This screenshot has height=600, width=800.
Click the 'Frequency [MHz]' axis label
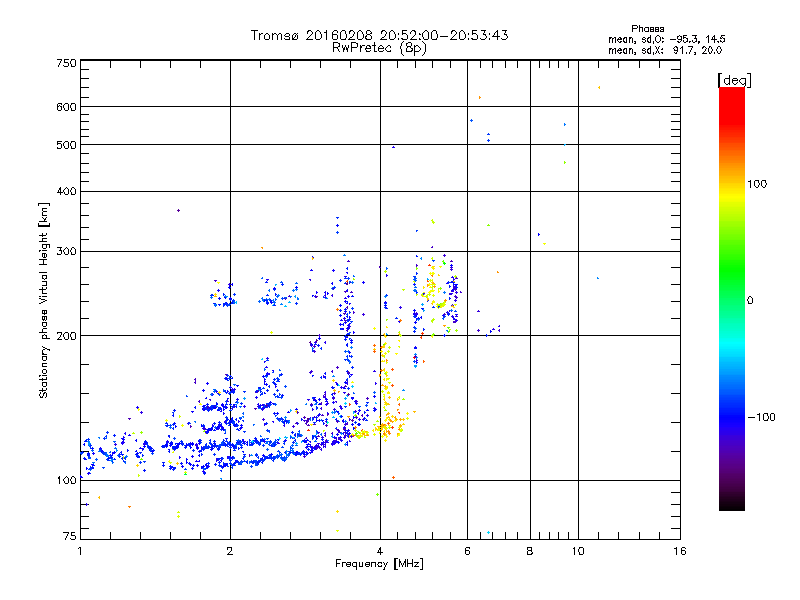(379, 564)
